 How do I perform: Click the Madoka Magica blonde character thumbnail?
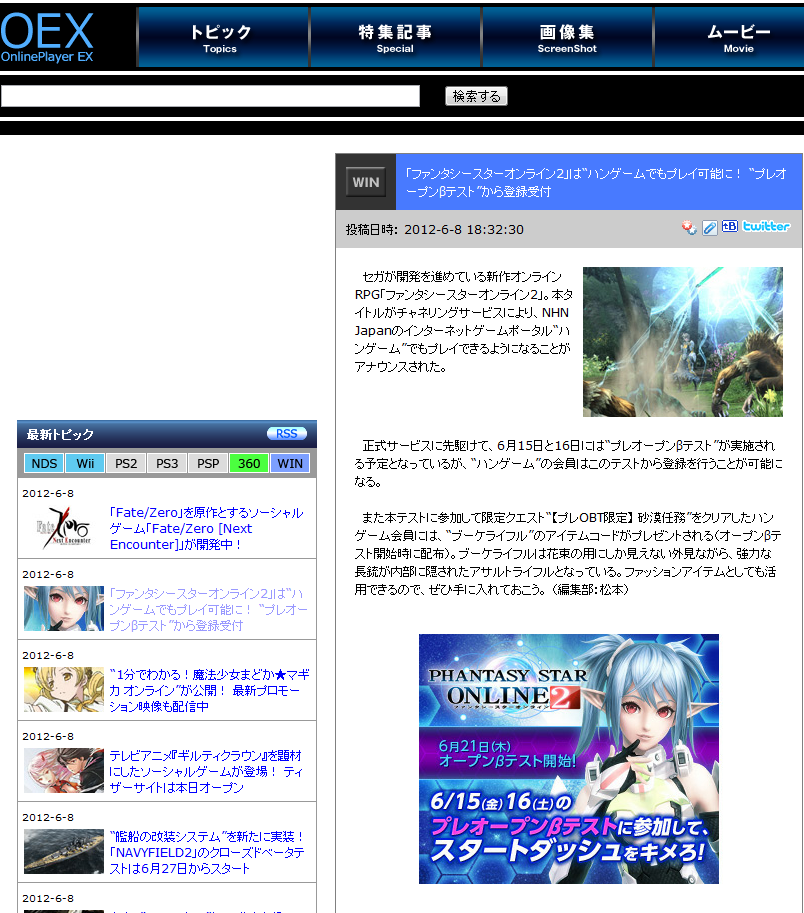click(x=64, y=689)
